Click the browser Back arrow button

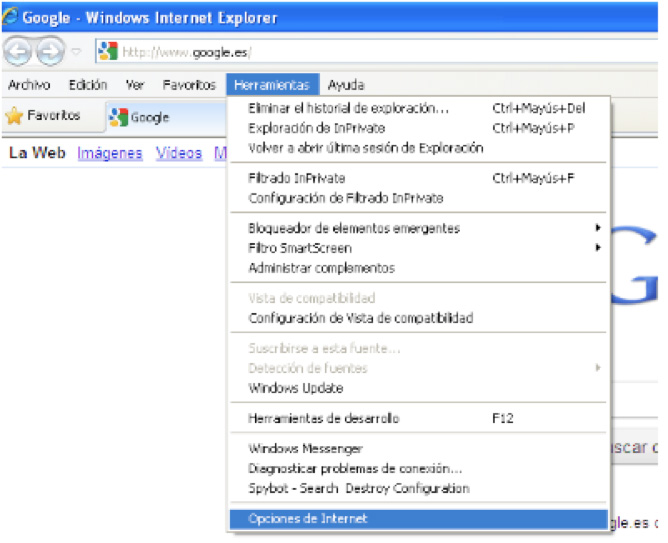pyautogui.click(x=17, y=52)
